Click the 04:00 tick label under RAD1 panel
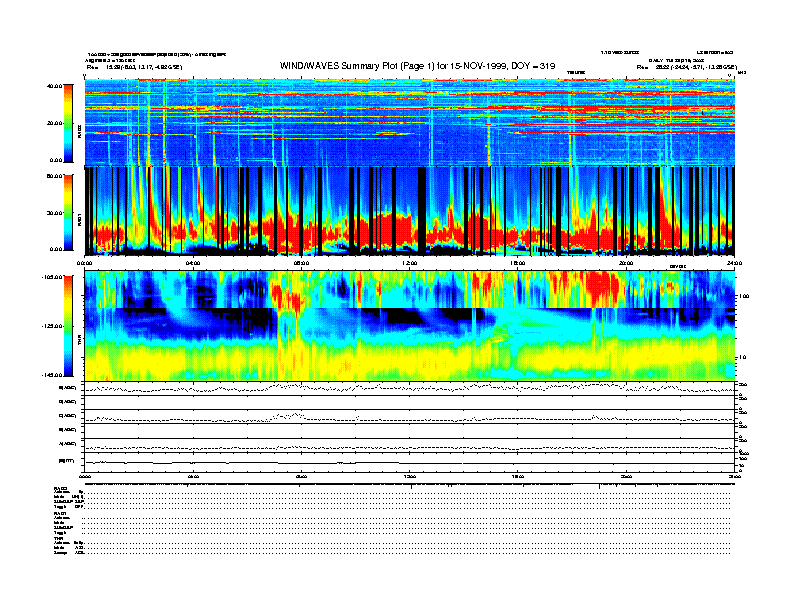 point(193,263)
